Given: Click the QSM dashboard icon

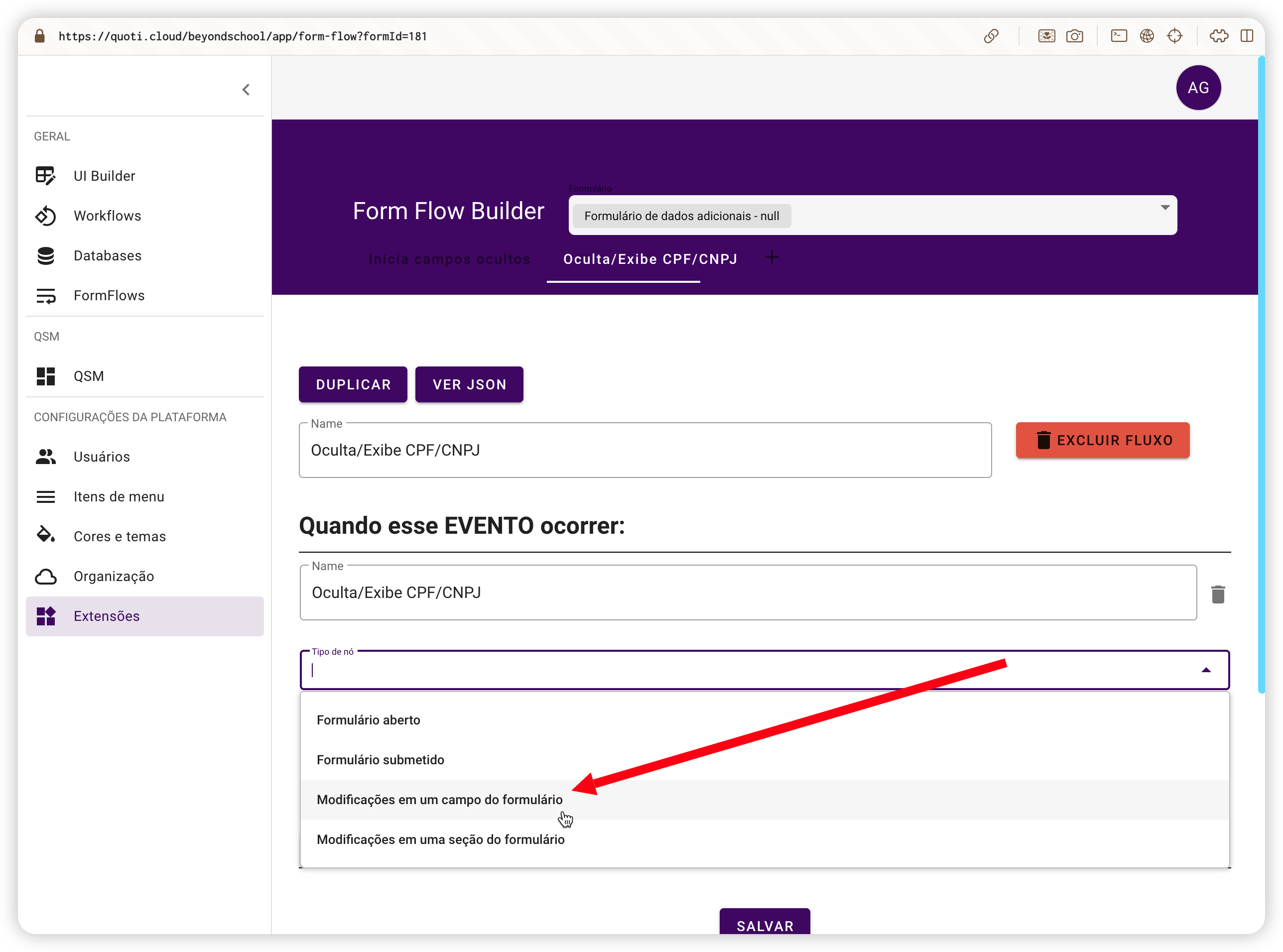Looking at the screenshot, I should (45, 376).
